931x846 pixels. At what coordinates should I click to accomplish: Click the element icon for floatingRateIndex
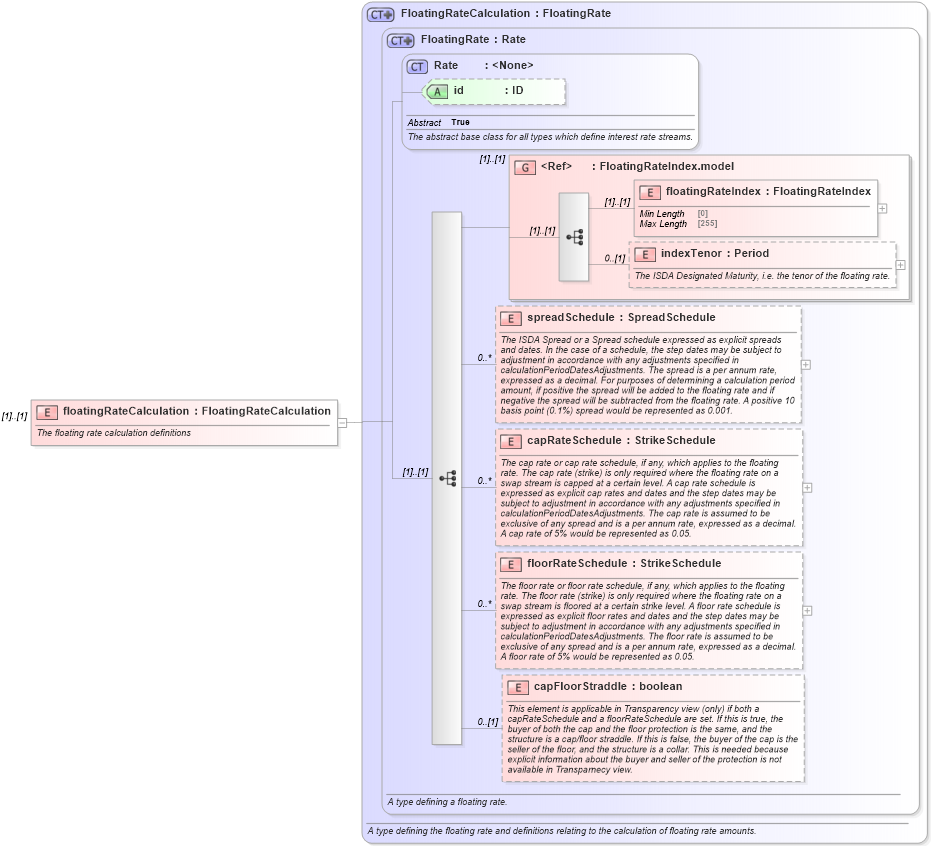coord(650,192)
